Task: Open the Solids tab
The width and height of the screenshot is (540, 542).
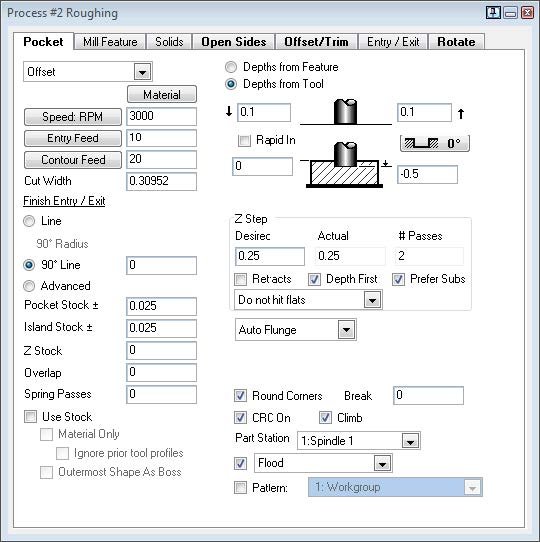Action: [169, 42]
